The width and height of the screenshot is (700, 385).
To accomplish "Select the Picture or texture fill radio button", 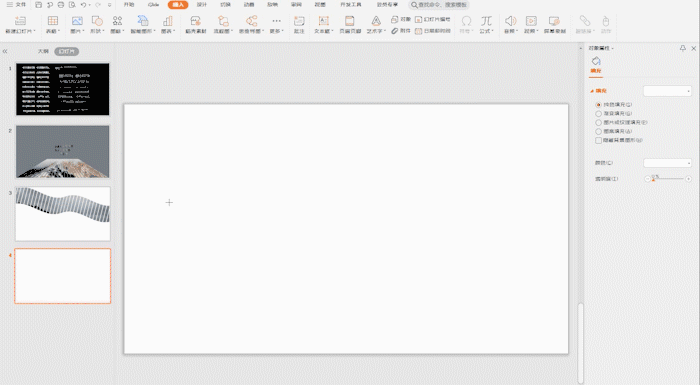I will tap(598, 122).
